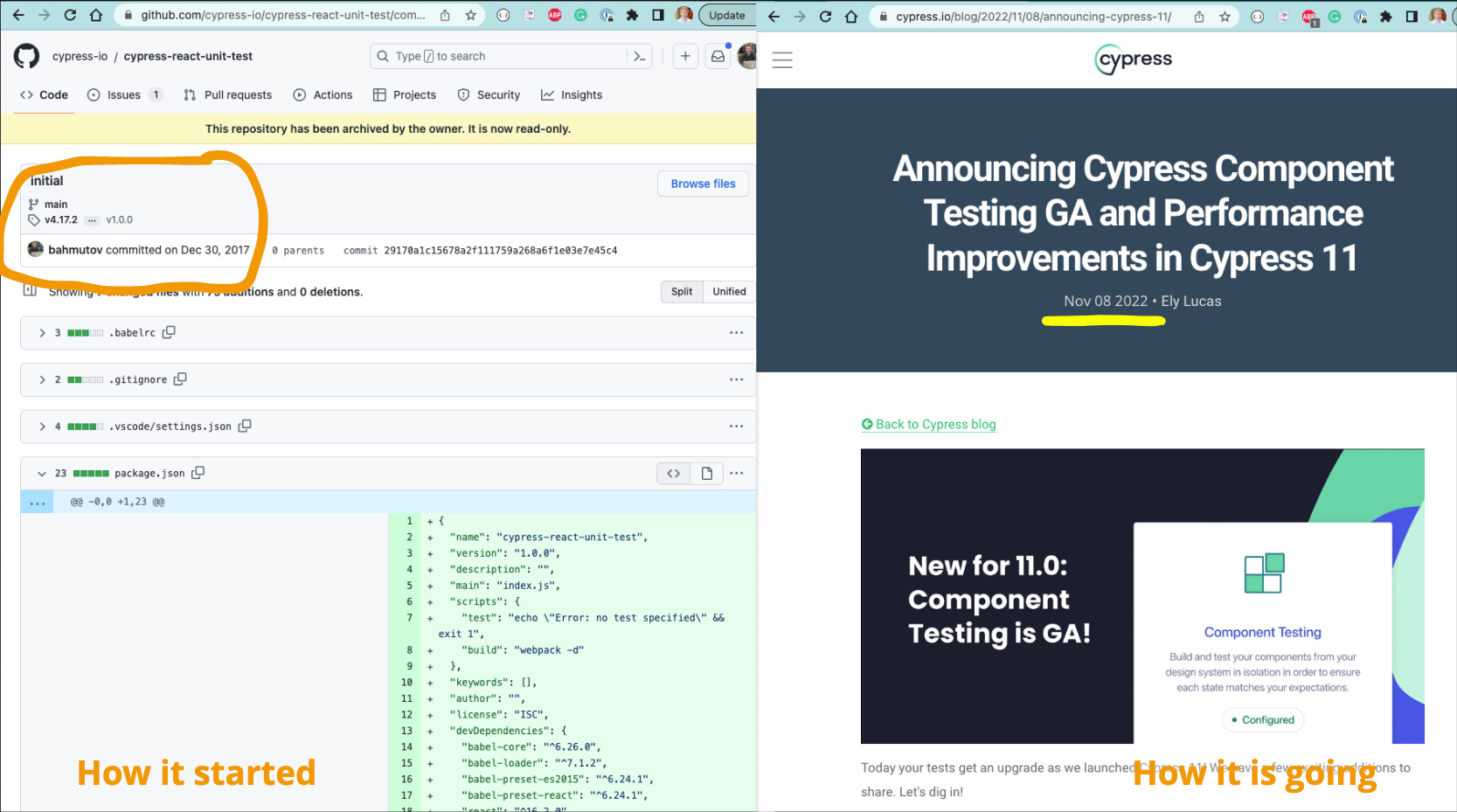Image resolution: width=1457 pixels, height=812 pixels.
Task: Open the options menu for .vscode/settings.json
Action: tap(737, 426)
